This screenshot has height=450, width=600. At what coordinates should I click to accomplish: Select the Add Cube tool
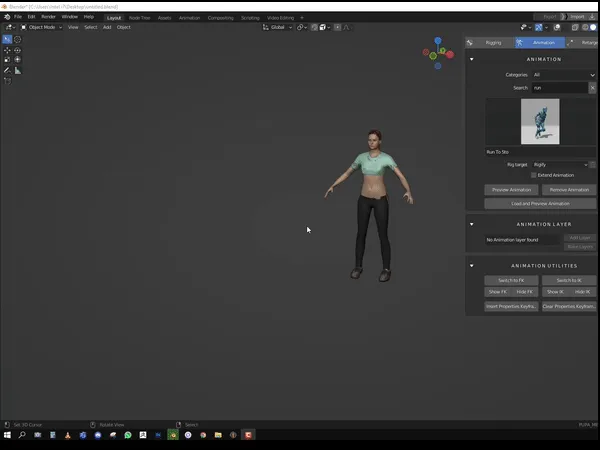tap(7, 81)
